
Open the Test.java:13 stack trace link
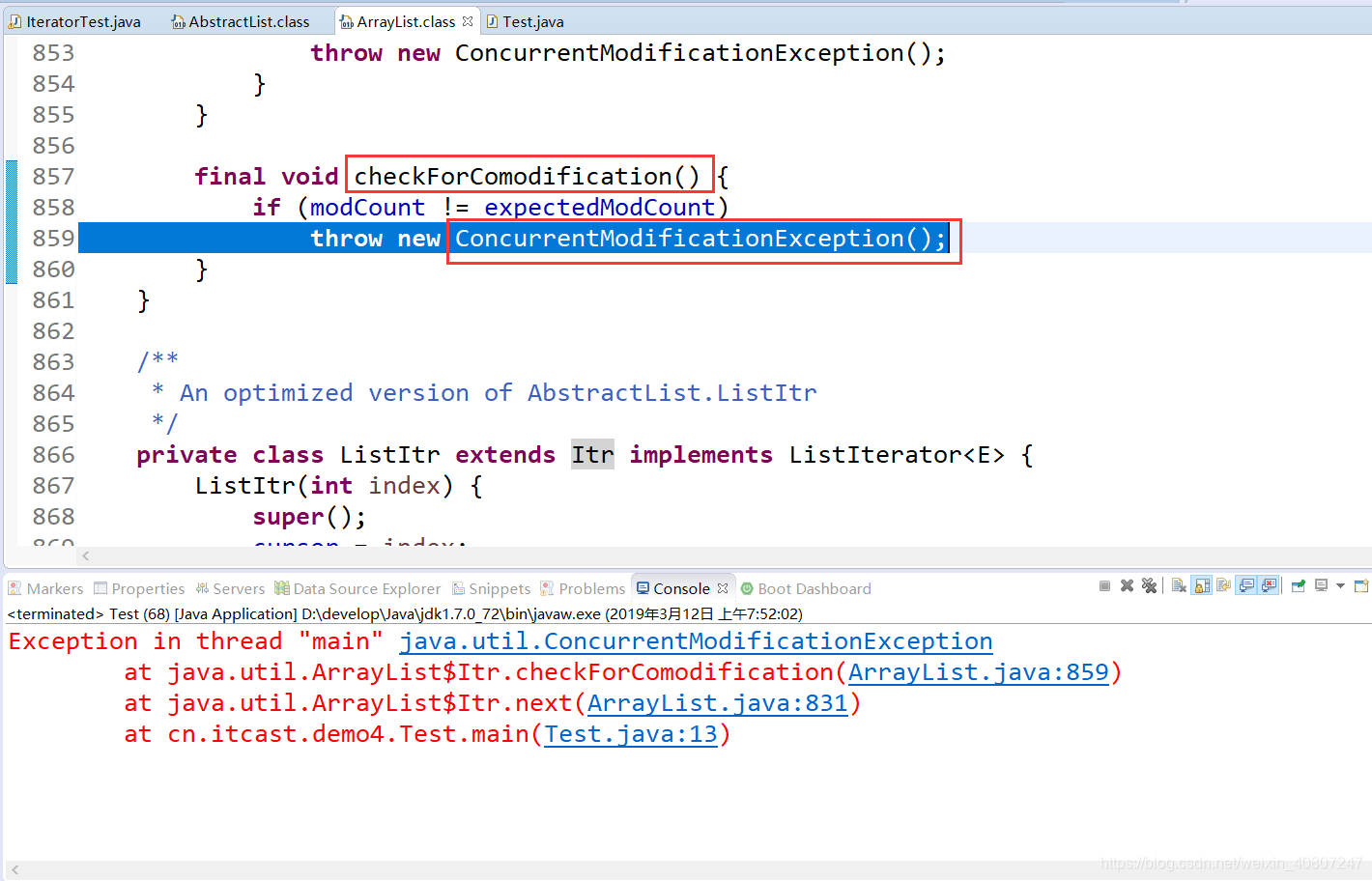(x=631, y=734)
